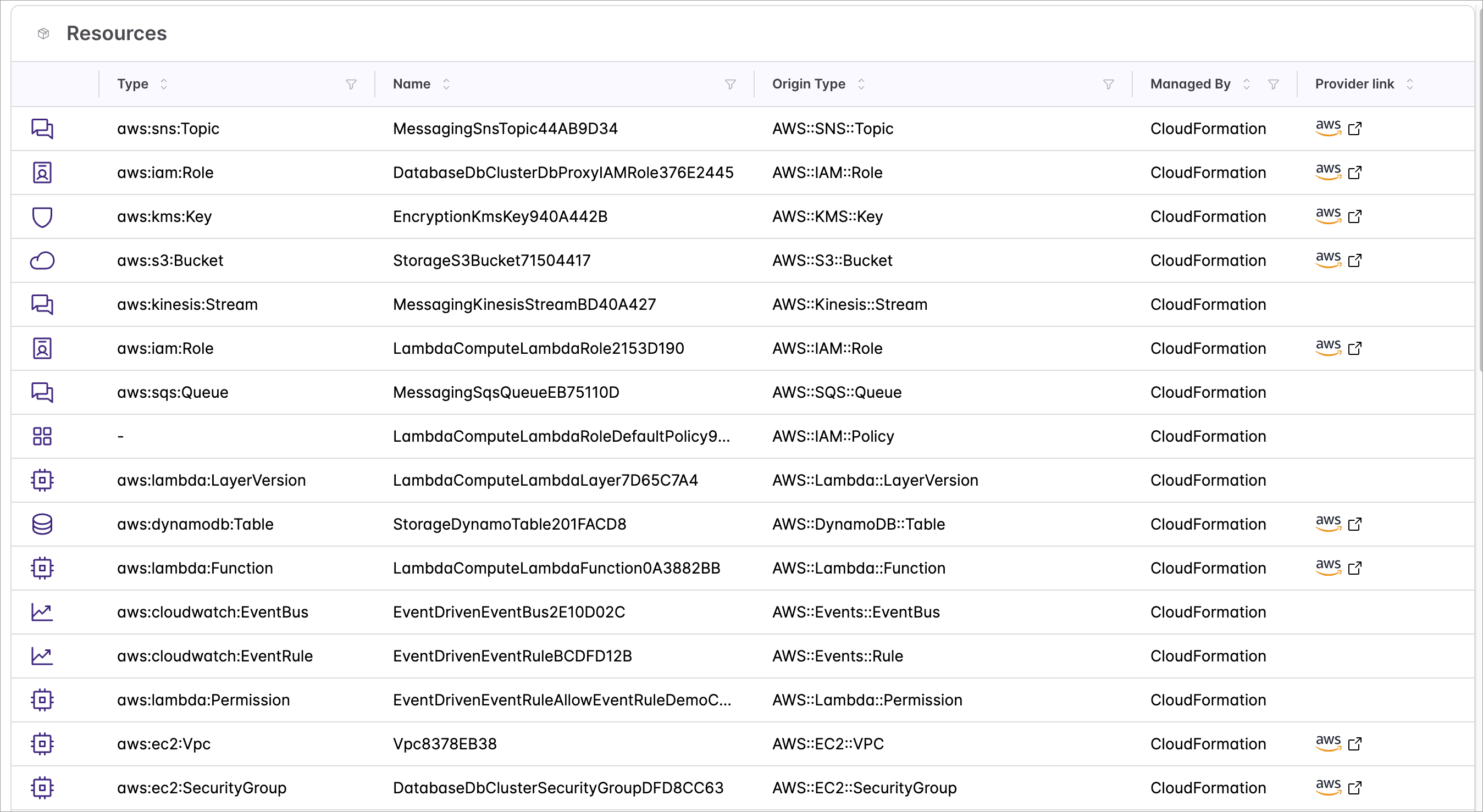Screen dimensions: 1483x812
Task: Select name EventDrivenEventRuleBCDFD12B
Action: [512, 656]
